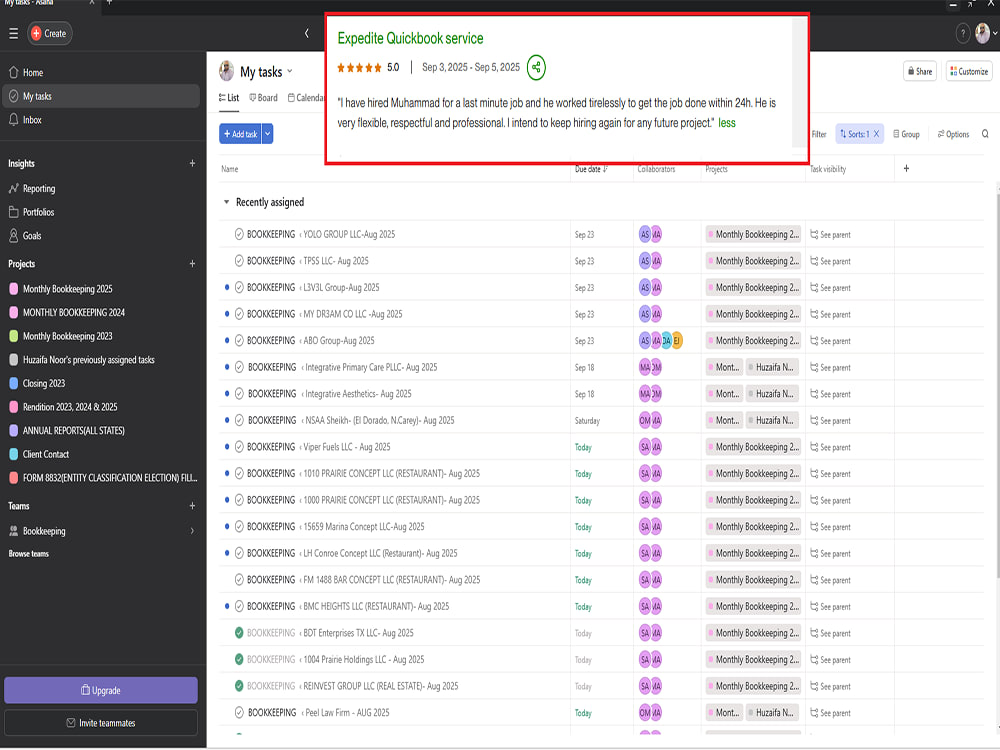Mark MY DR3AM CO LLC task complete

point(239,314)
